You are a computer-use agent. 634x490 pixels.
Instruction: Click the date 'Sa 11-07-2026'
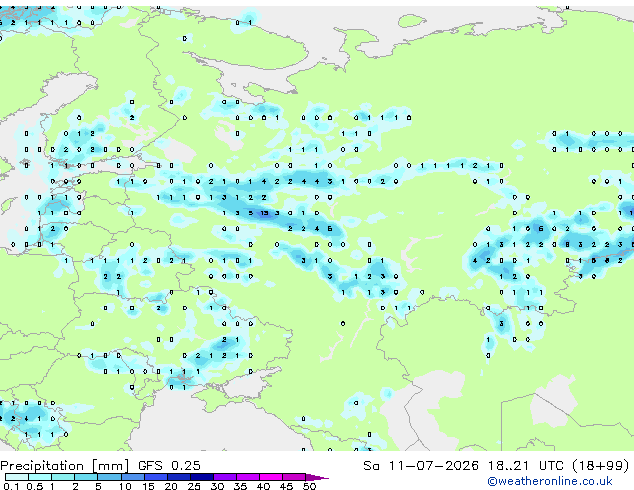421,466
